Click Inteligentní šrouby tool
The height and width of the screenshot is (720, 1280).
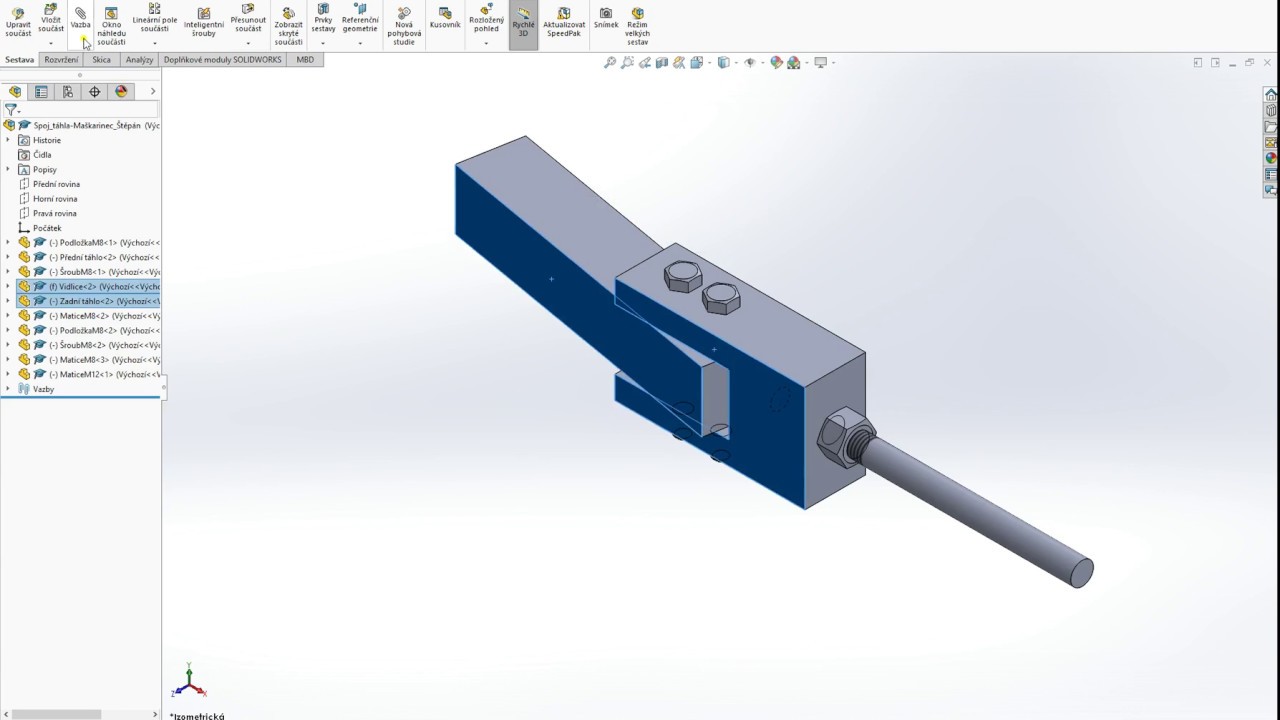(x=203, y=23)
